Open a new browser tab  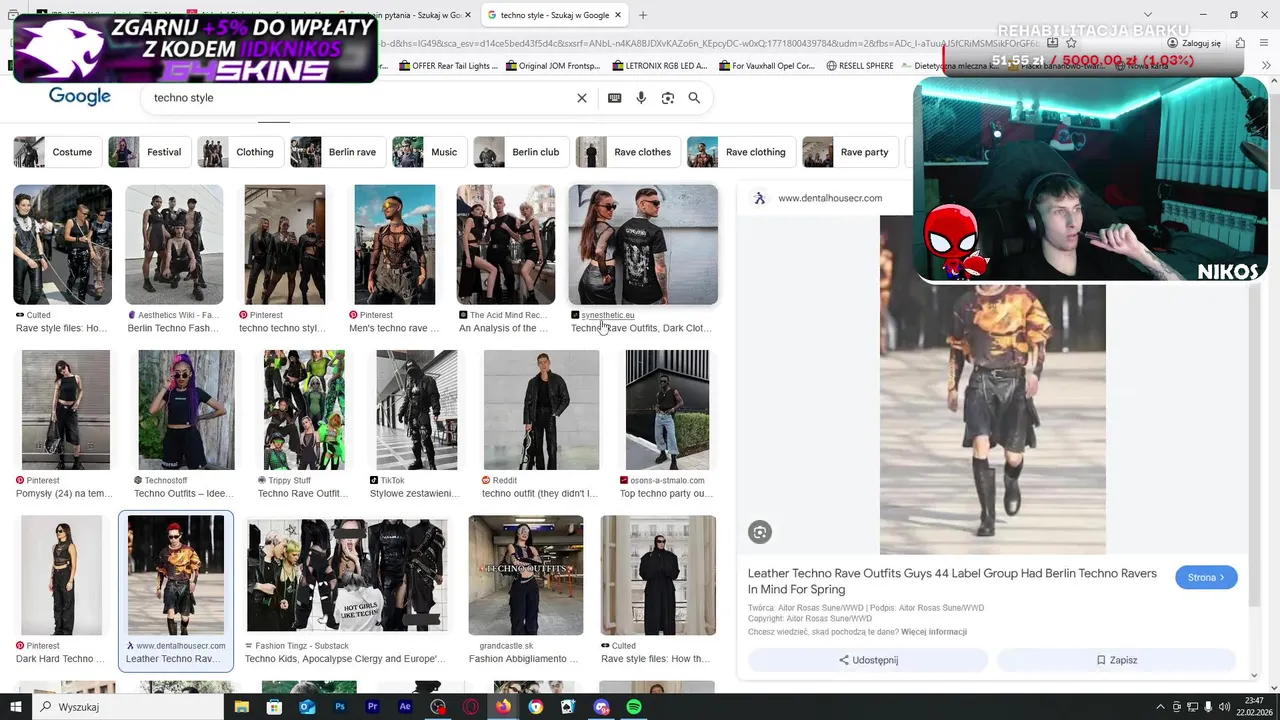click(x=643, y=15)
